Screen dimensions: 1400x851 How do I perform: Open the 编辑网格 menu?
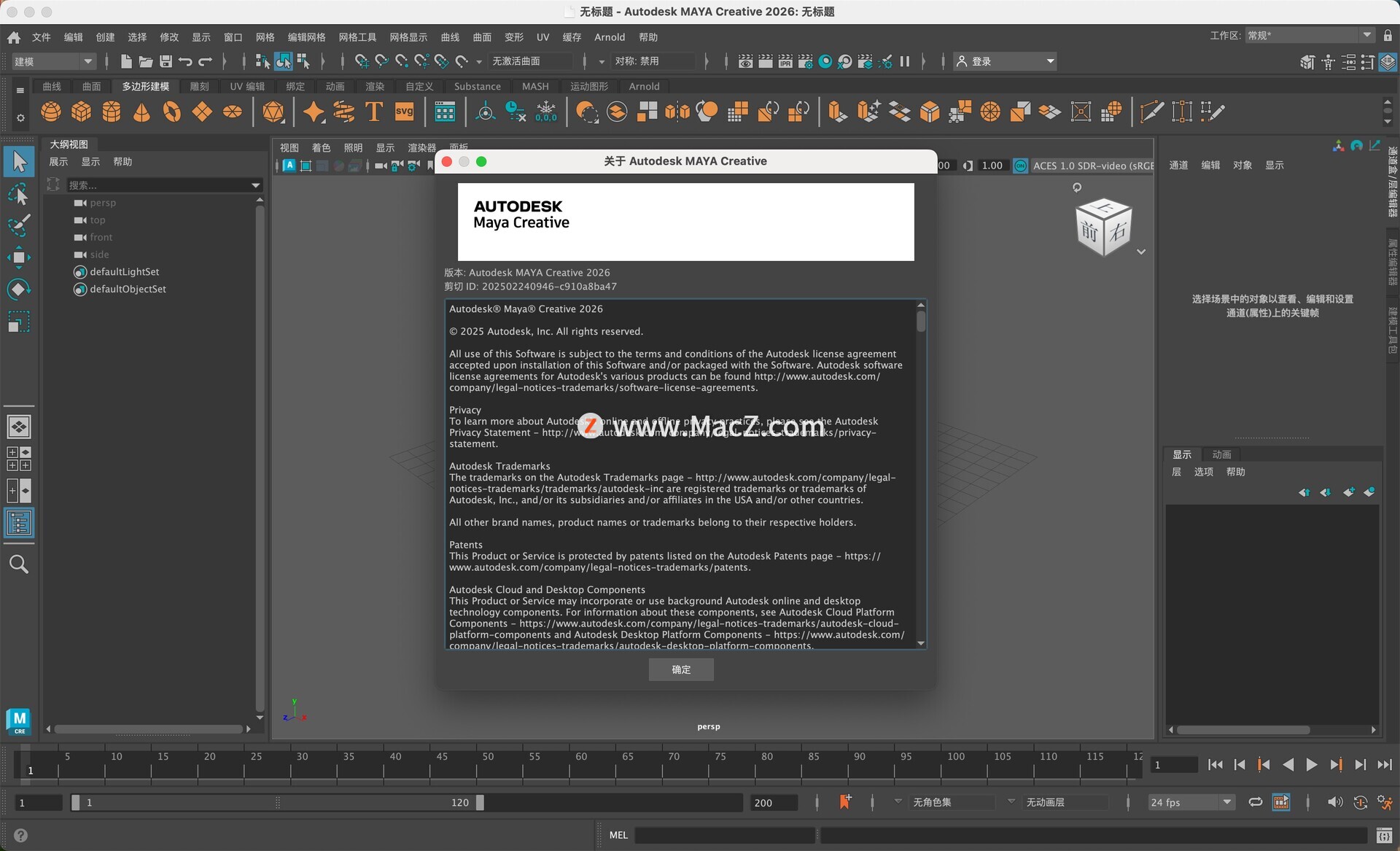(x=306, y=37)
